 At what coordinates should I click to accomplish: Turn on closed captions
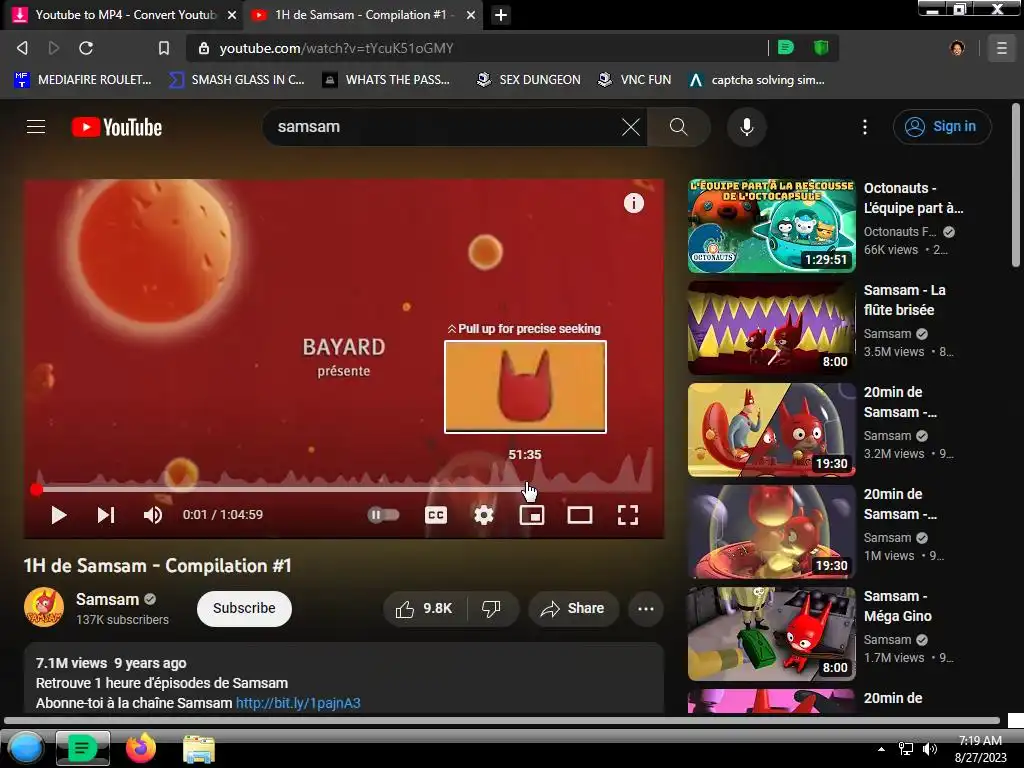[436, 515]
